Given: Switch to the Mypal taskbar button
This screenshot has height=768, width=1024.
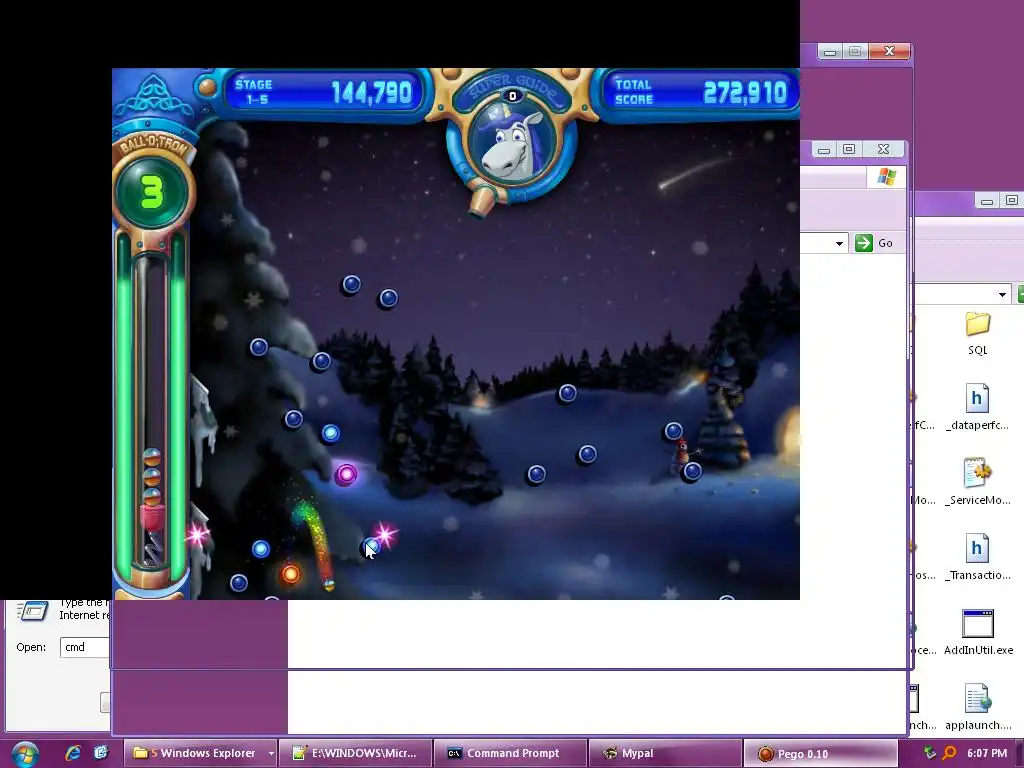Looking at the screenshot, I should [x=665, y=753].
